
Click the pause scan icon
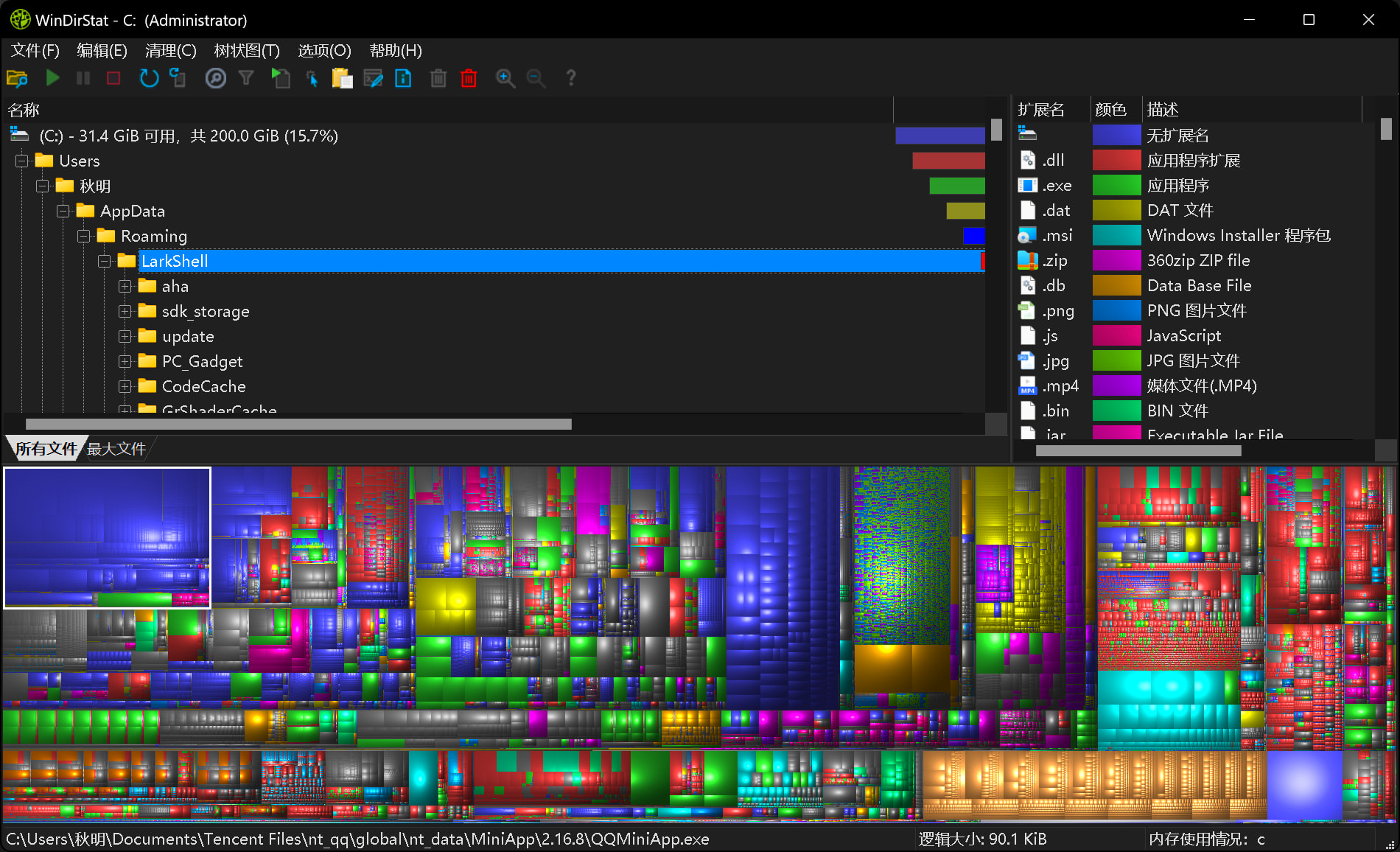(x=83, y=78)
